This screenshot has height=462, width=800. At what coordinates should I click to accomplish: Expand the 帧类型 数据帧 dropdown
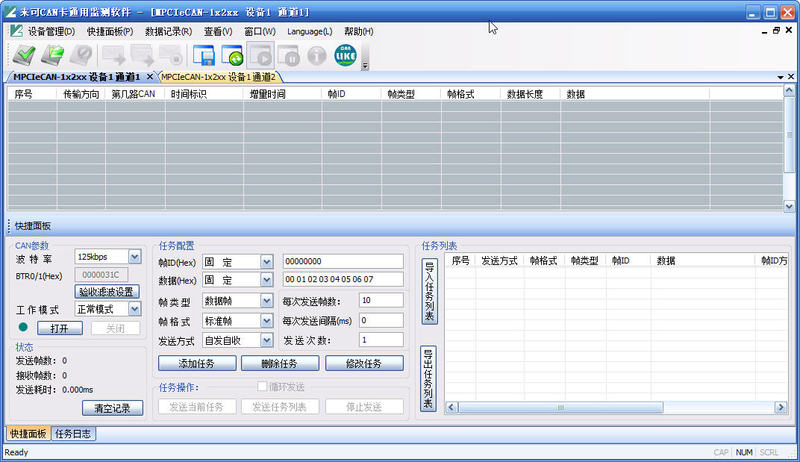267,301
